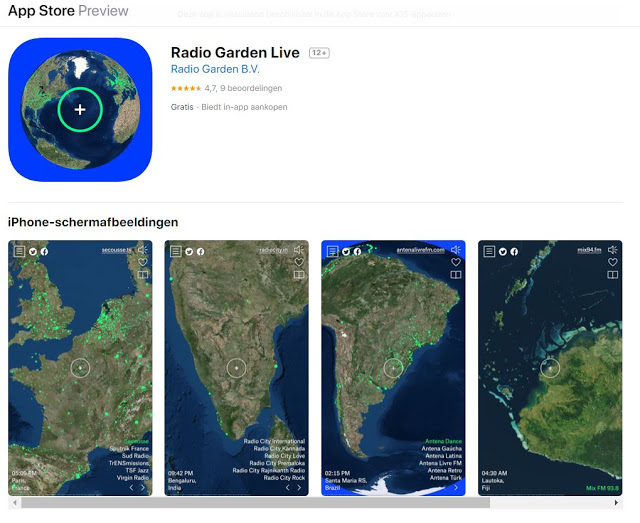Toggle the mute speaker icon in Fiji screenshot

(612, 249)
